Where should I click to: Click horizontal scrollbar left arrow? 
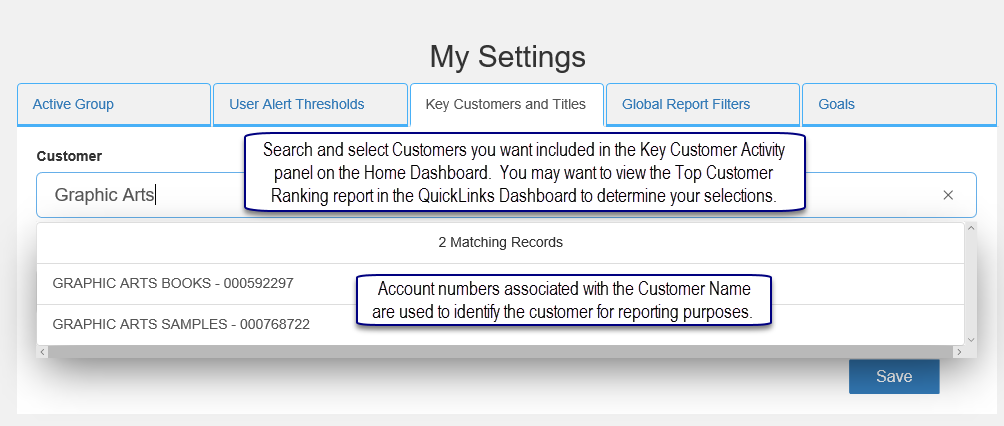point(42,352)
